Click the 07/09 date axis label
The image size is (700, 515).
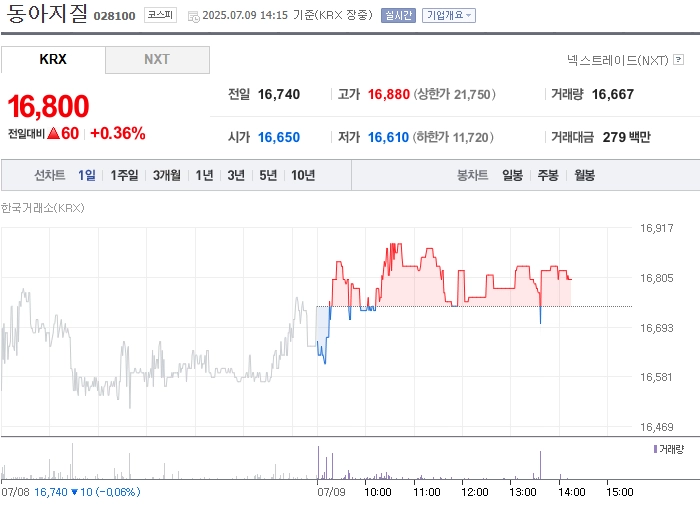331,492
